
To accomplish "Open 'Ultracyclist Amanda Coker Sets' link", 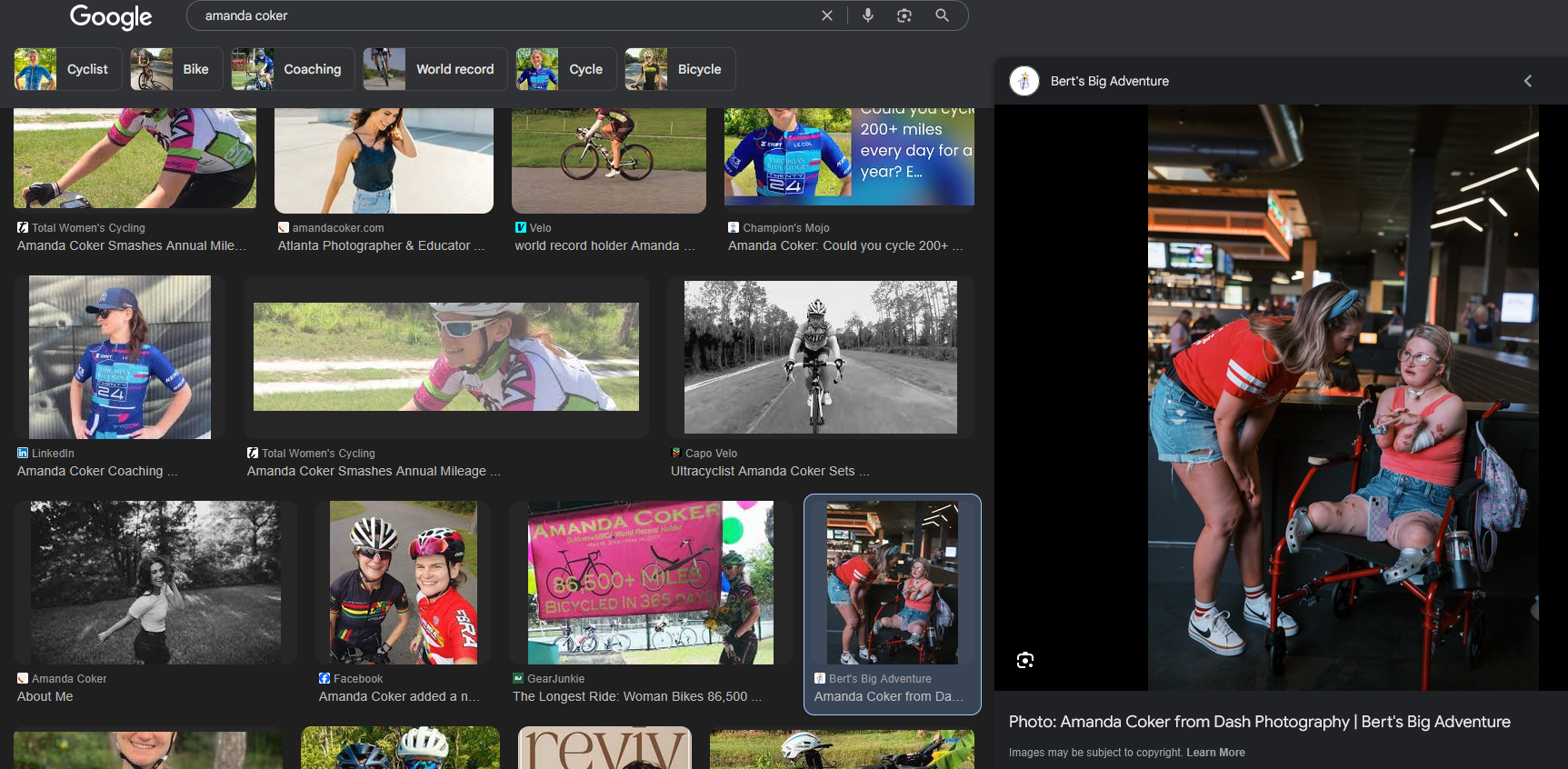I will pos(770,471).
